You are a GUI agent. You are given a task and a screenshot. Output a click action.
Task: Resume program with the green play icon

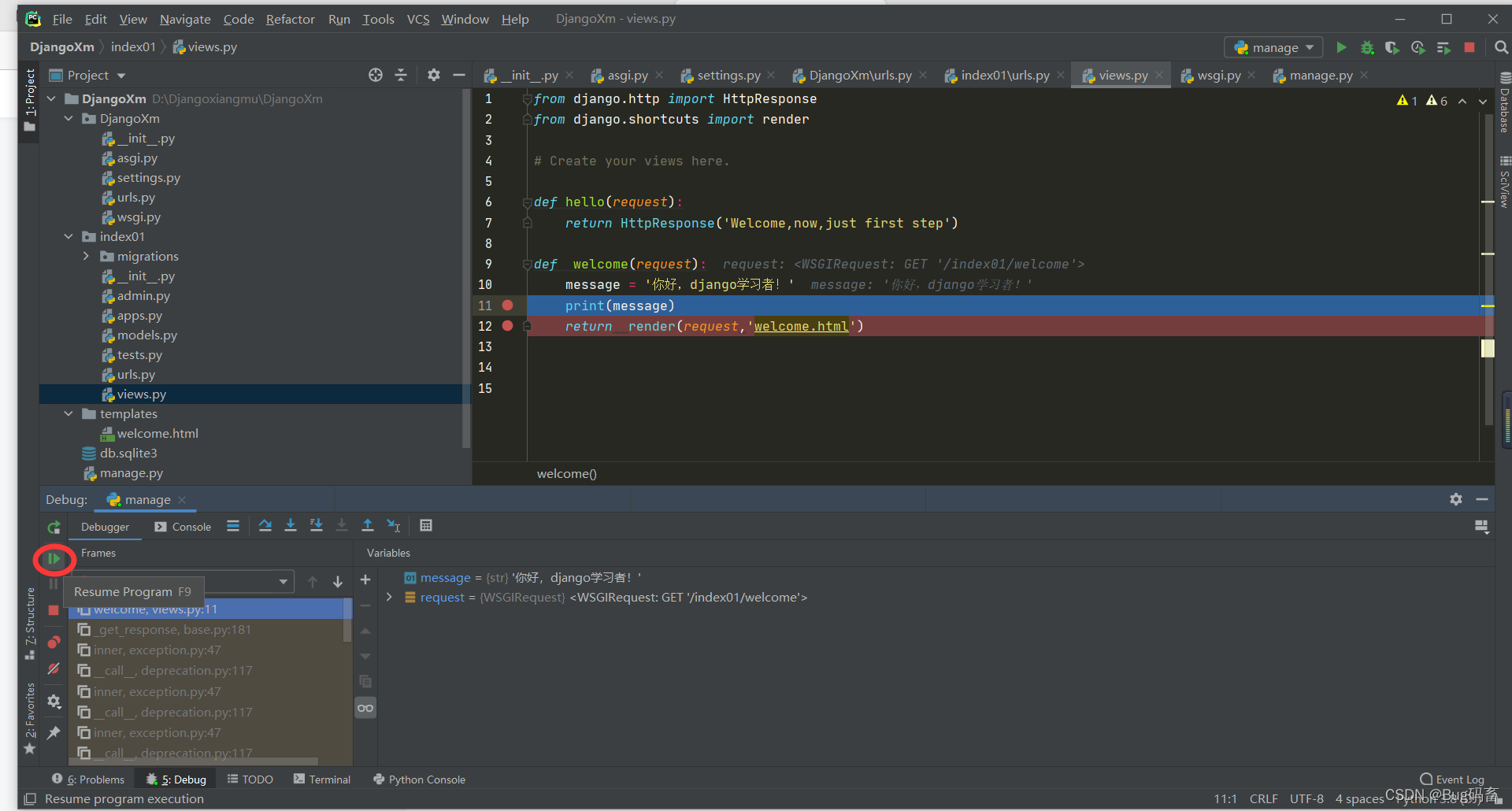pos(54,559)
